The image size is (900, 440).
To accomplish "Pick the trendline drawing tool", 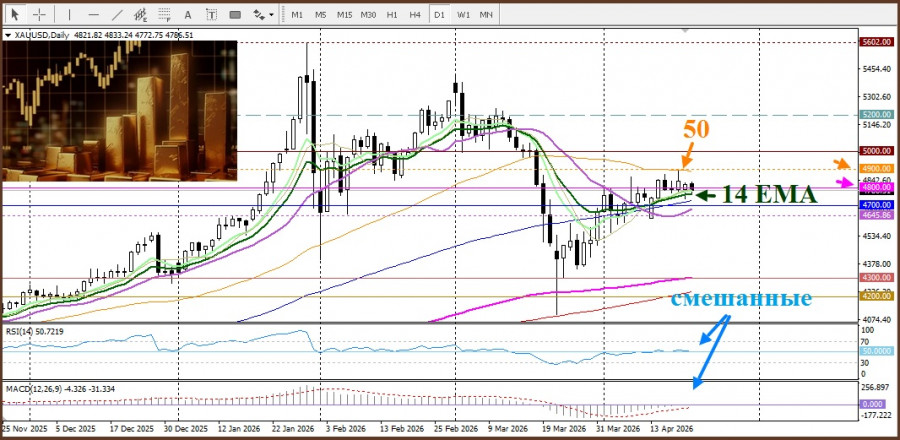I will pos(116,15).
